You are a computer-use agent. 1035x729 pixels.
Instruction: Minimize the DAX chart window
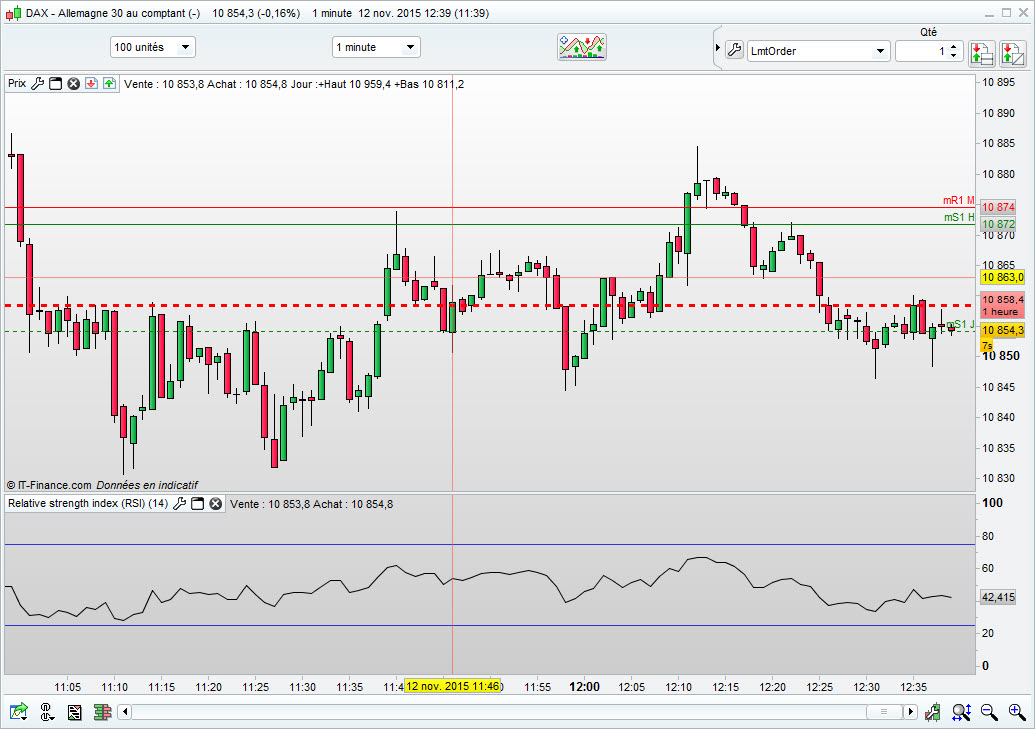pos(989,13)
